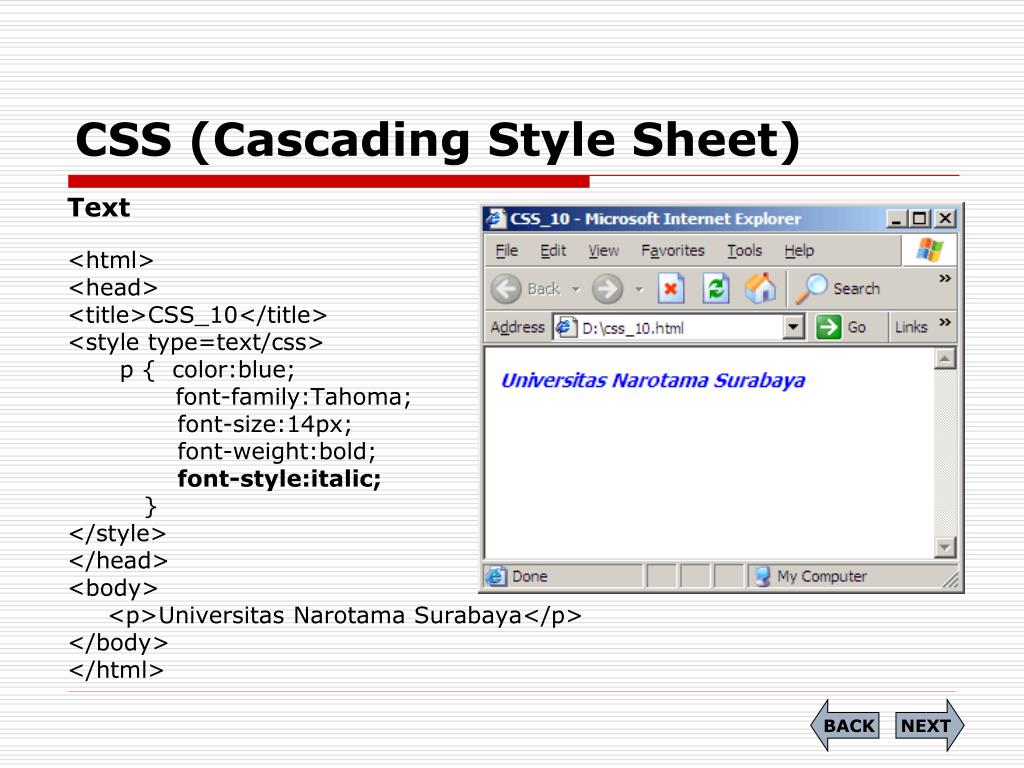
Task: Click the IE icon beside Done in the status bar
Action: coord(496,576)
